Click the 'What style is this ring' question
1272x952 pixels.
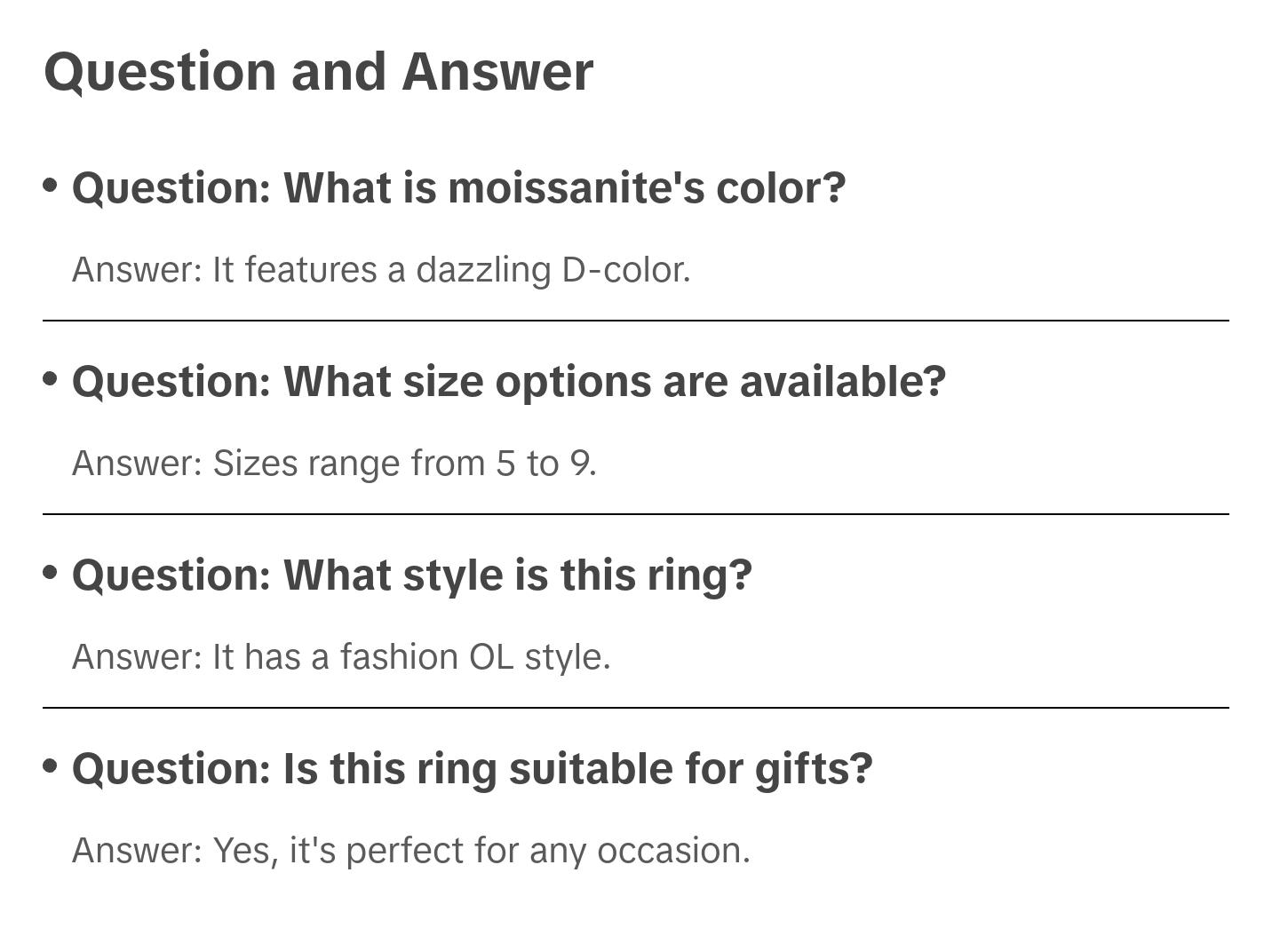pos(411,575)
